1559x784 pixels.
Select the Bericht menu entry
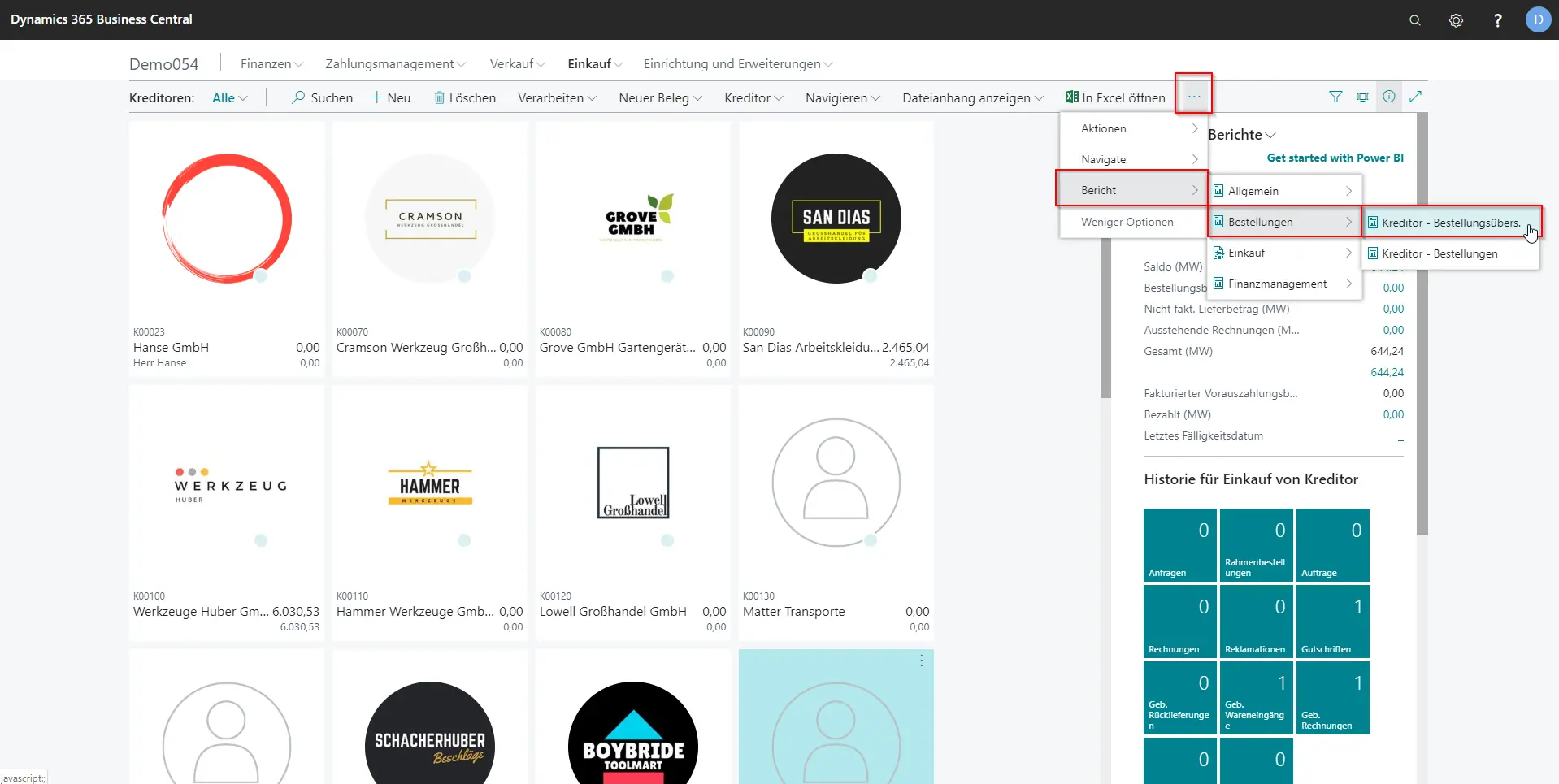pos(1133,190)
